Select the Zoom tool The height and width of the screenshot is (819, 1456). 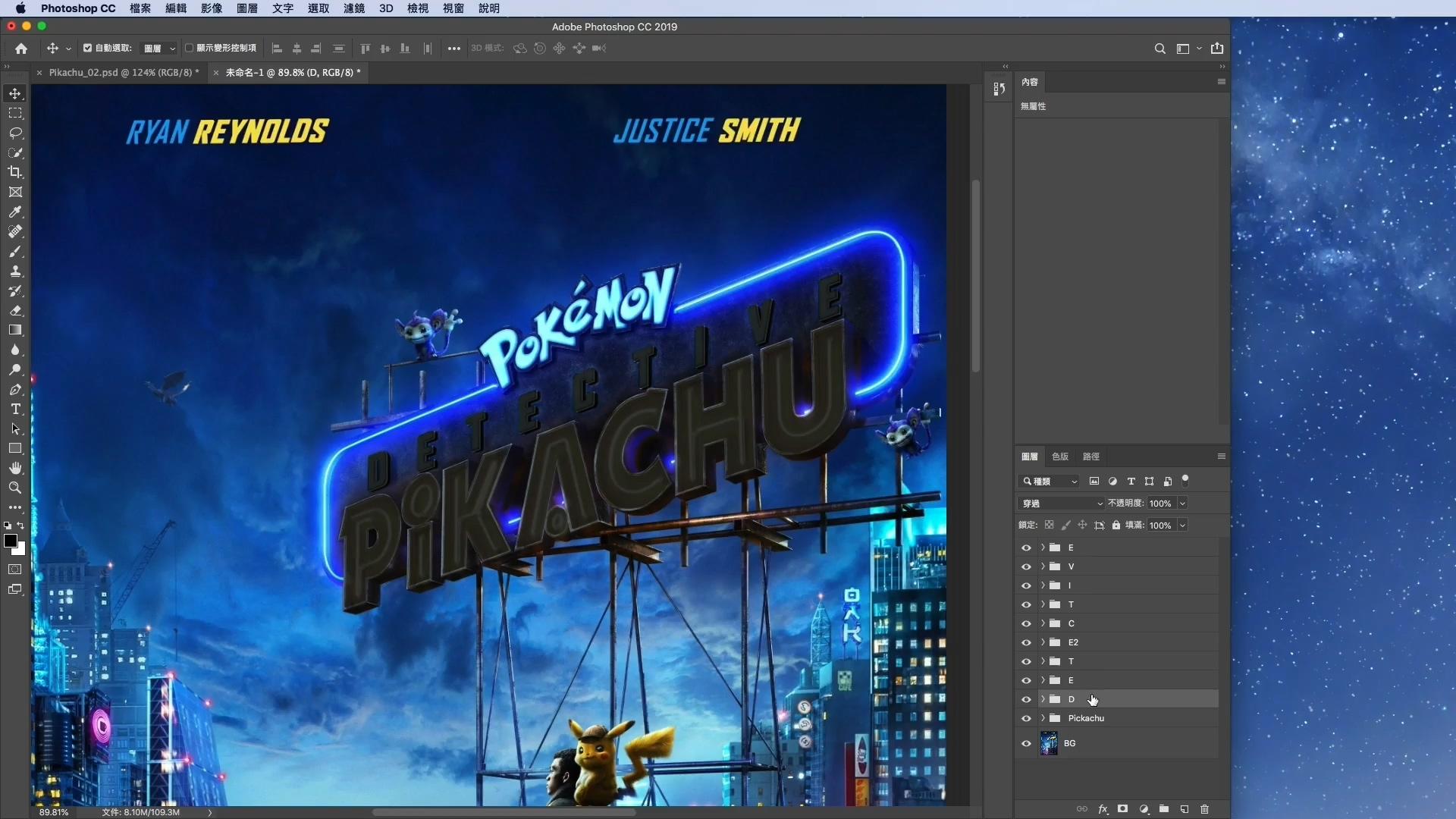coord(15,488)
